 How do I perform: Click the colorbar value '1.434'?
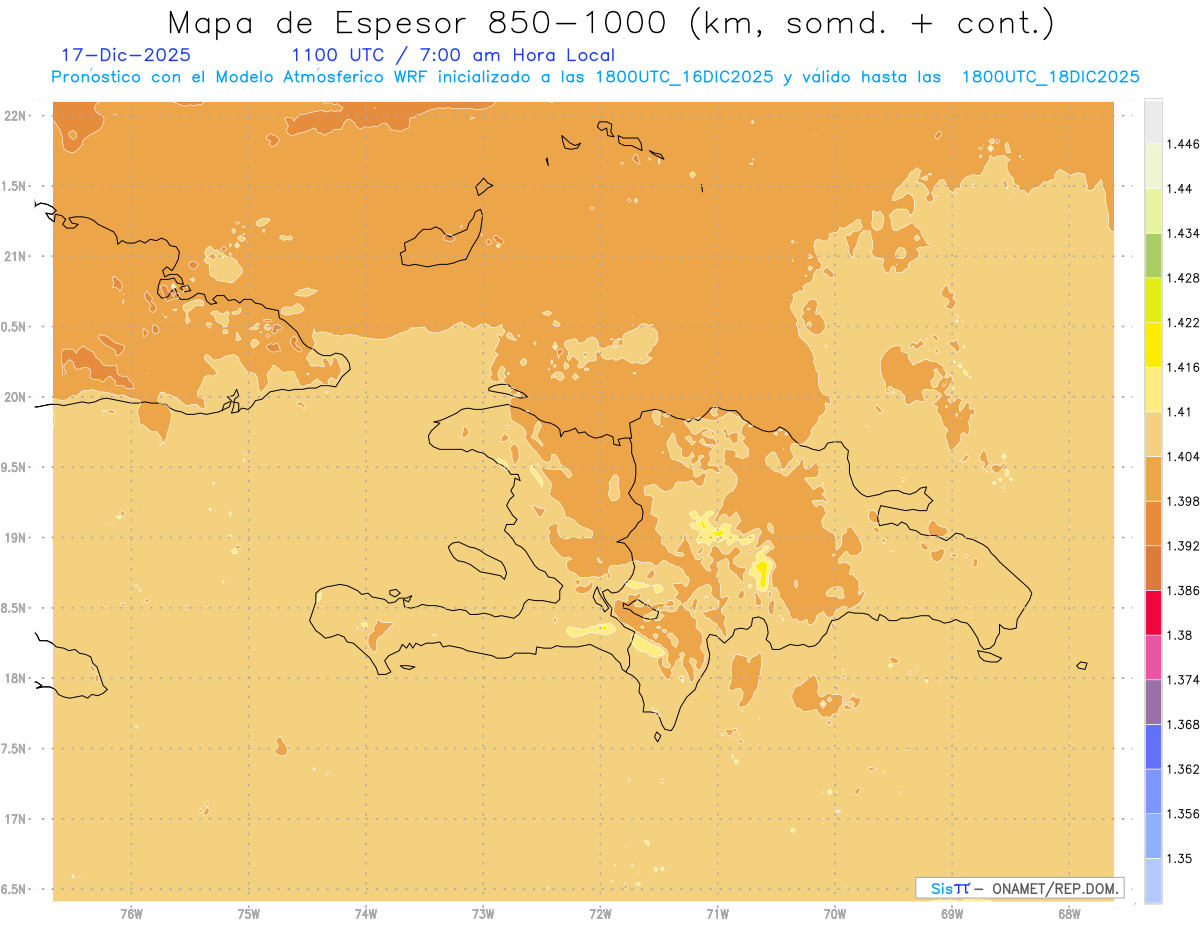1183,233
